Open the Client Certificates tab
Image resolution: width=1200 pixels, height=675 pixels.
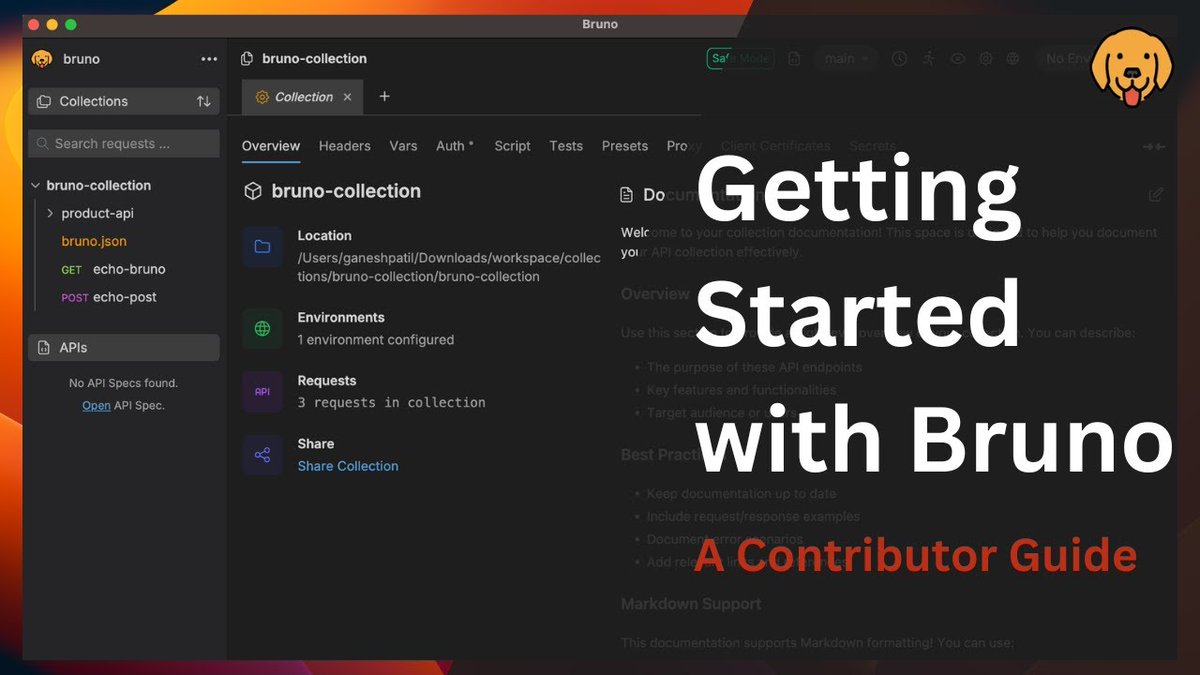(776, 146)
